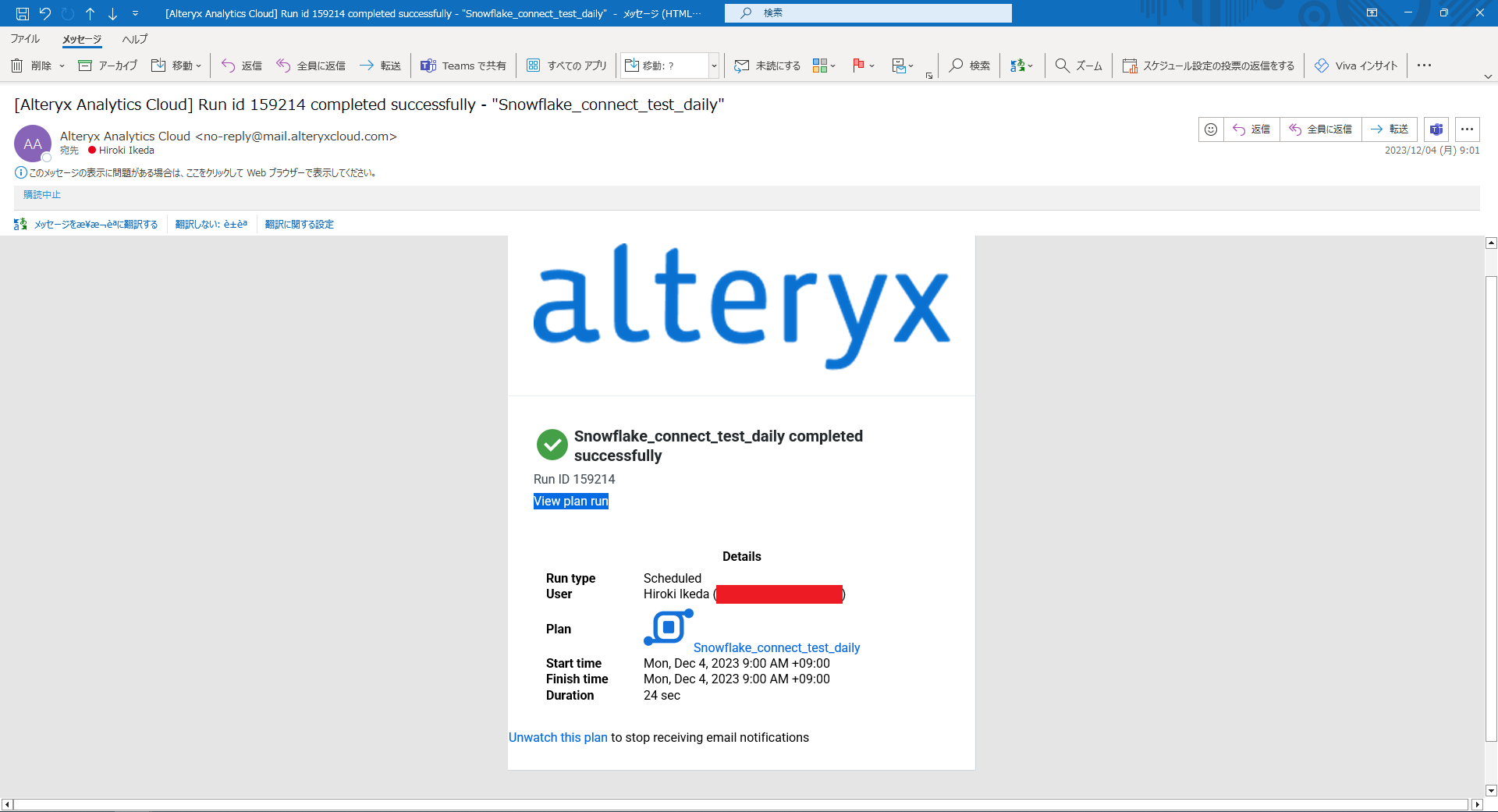Click the ズーム zoom button
This screenshot has width=1498, height=812.
click(x=1078, y=66)
